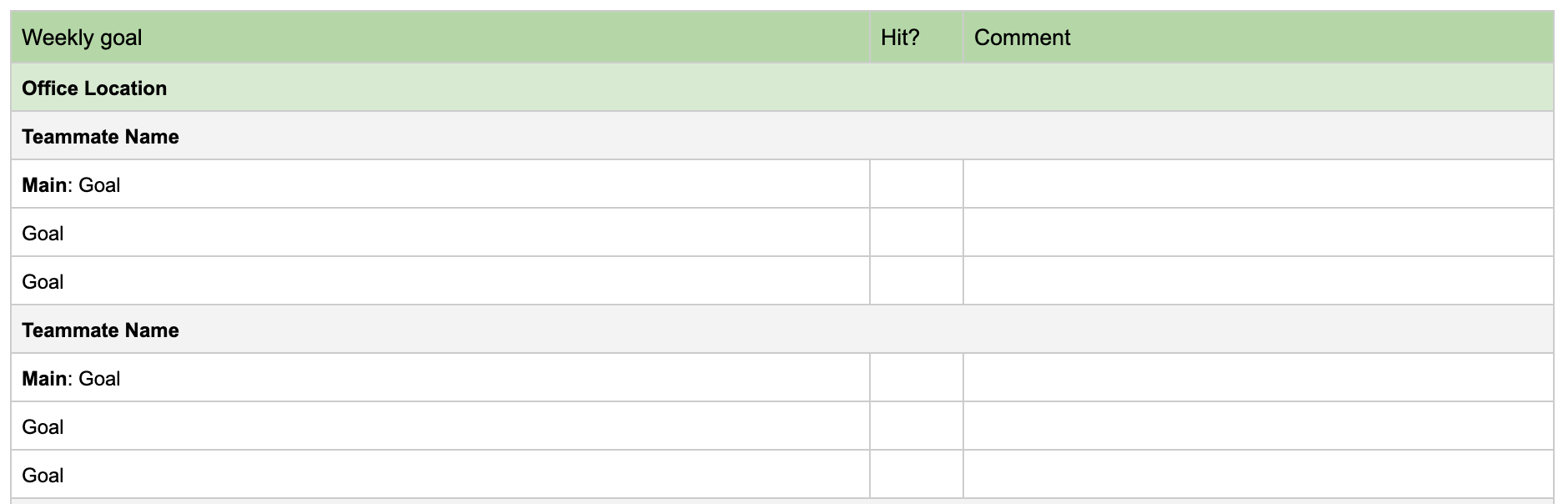Click second teammate's last 'Goal' cell

43,476
